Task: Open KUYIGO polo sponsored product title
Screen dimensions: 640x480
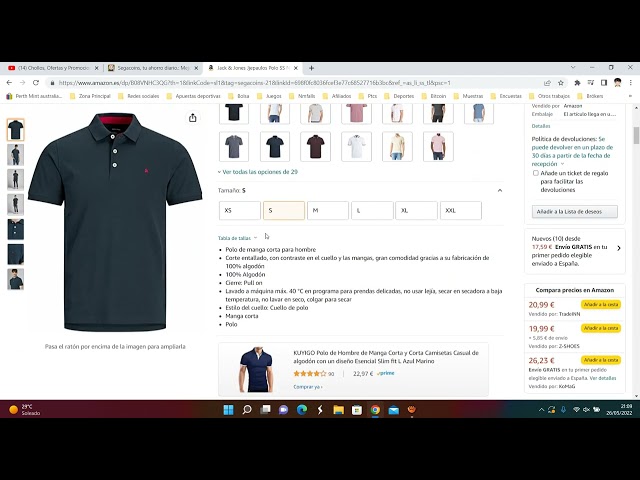Action: pos(386,357)
